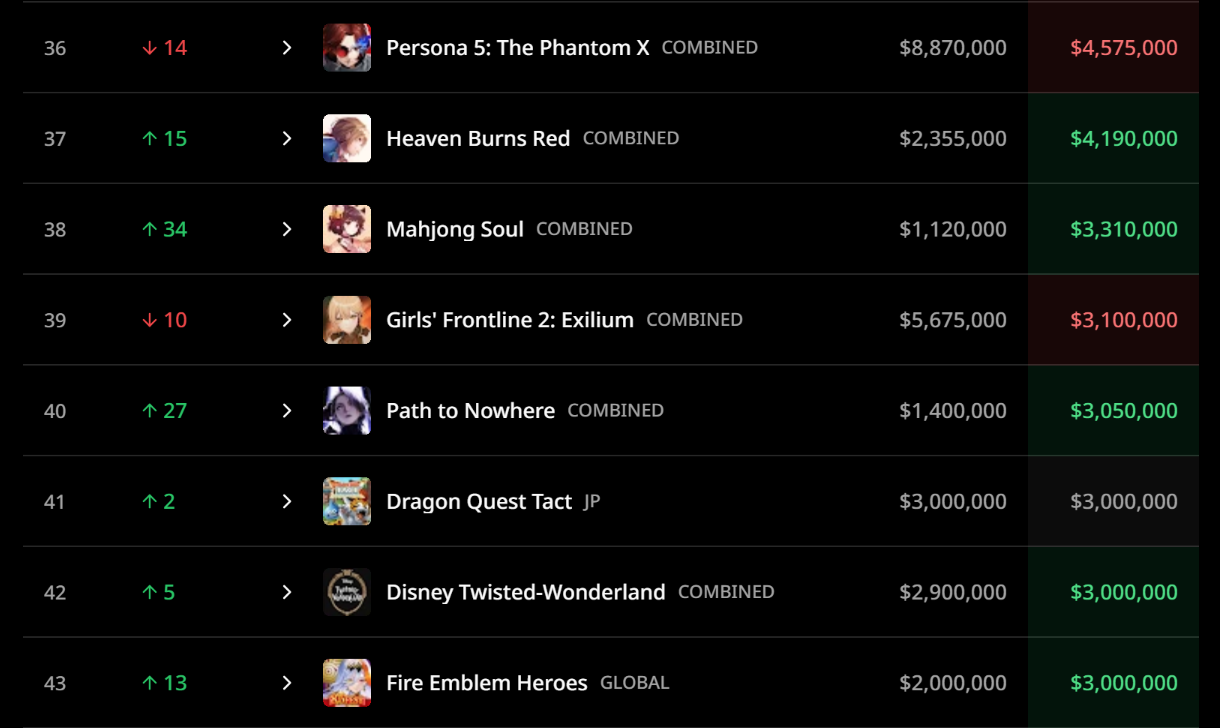Expand the Girls' Frontline 2: Exilium row chevron

[x=287, y=320]
